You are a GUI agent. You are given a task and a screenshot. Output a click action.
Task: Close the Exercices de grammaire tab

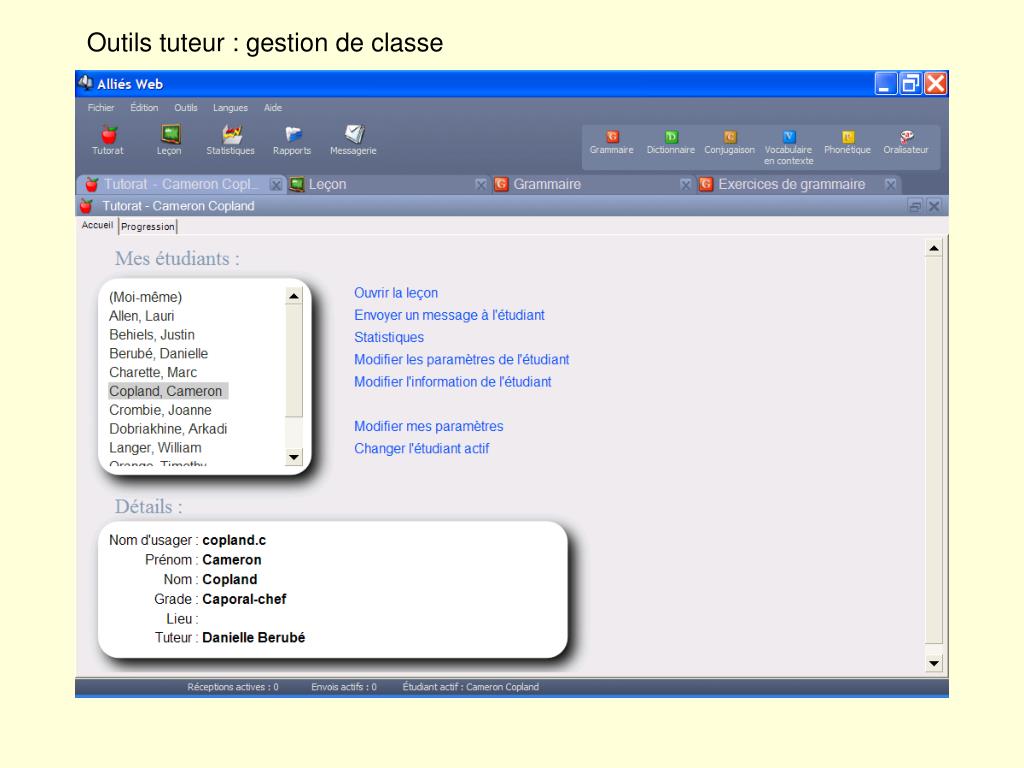tap(891, 185)
